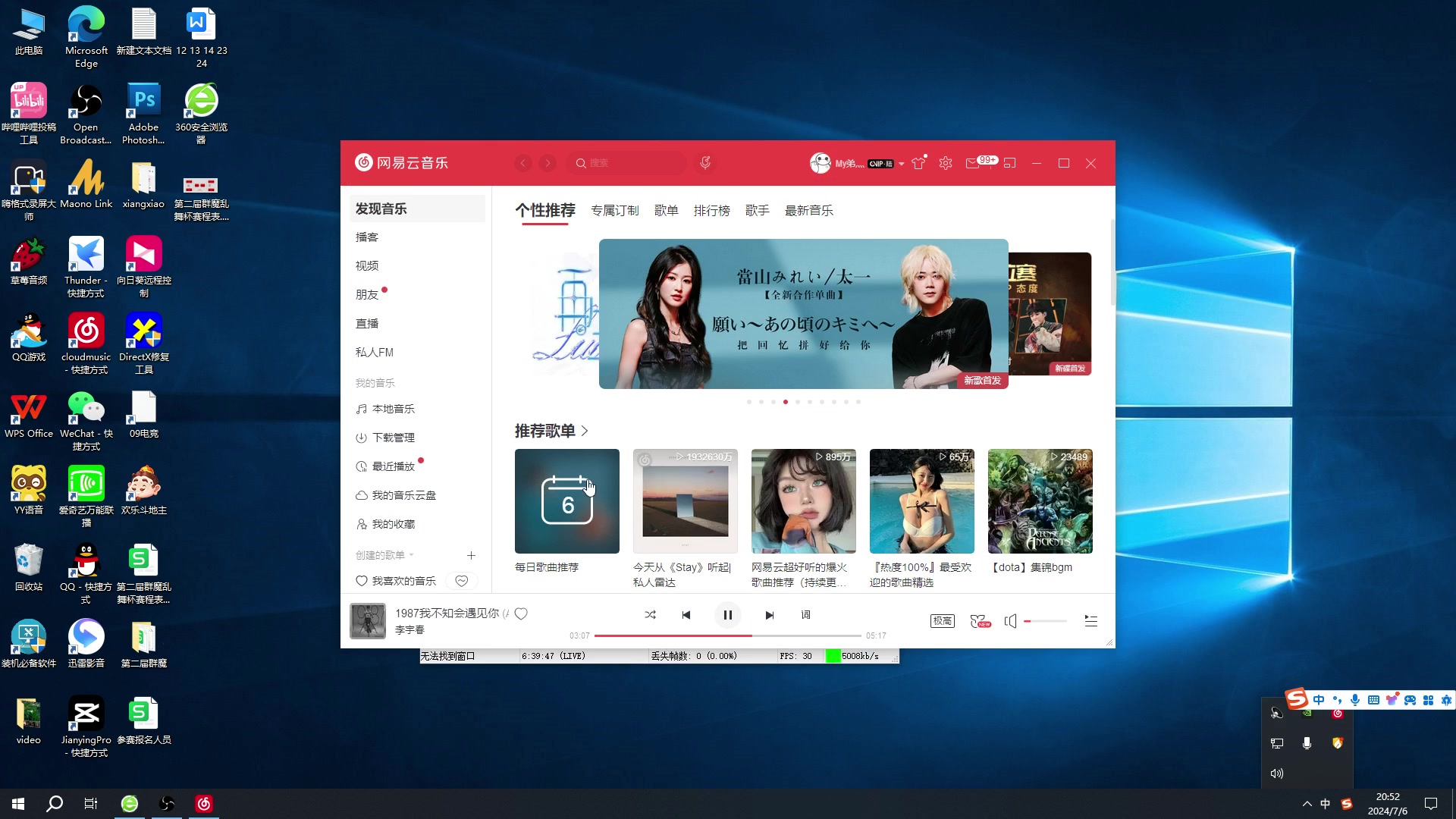The height and width of the screenshot is (819, 1456).
Task: Go back with the navigation arrow
Action: point(523,163)
